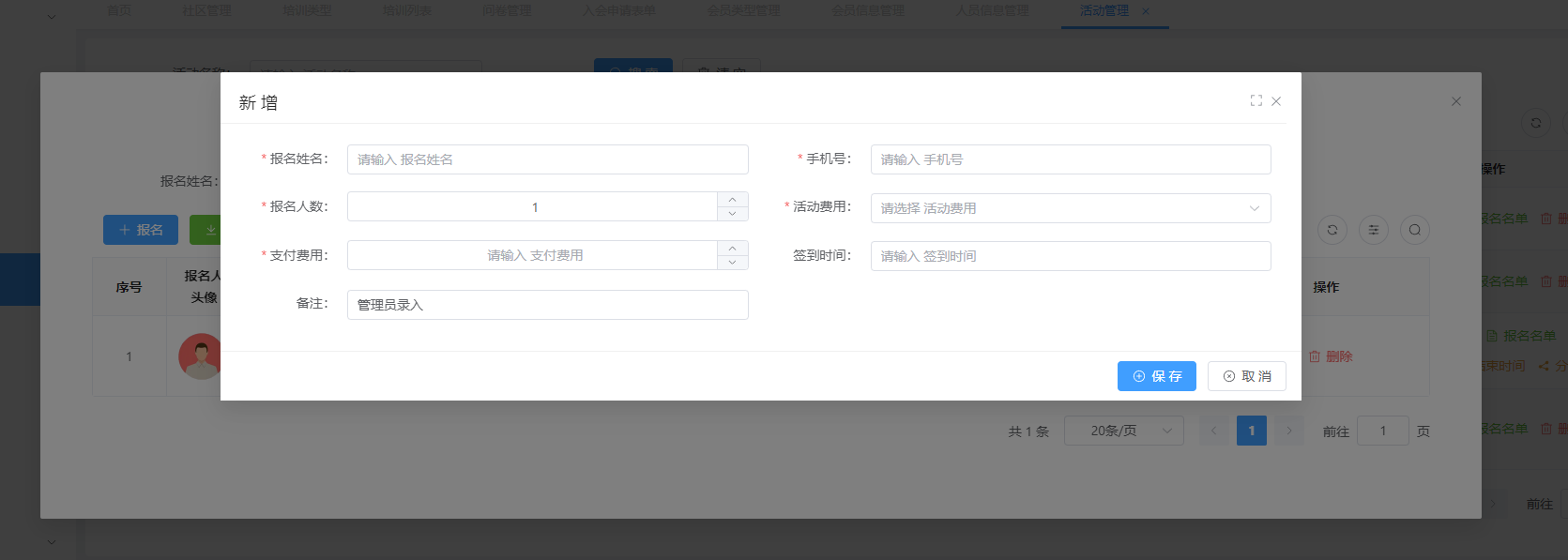Click the 报名姓名 input field
Image resolution: width=1568 pixels, height=560 pixels.
(x=547, y=159)
